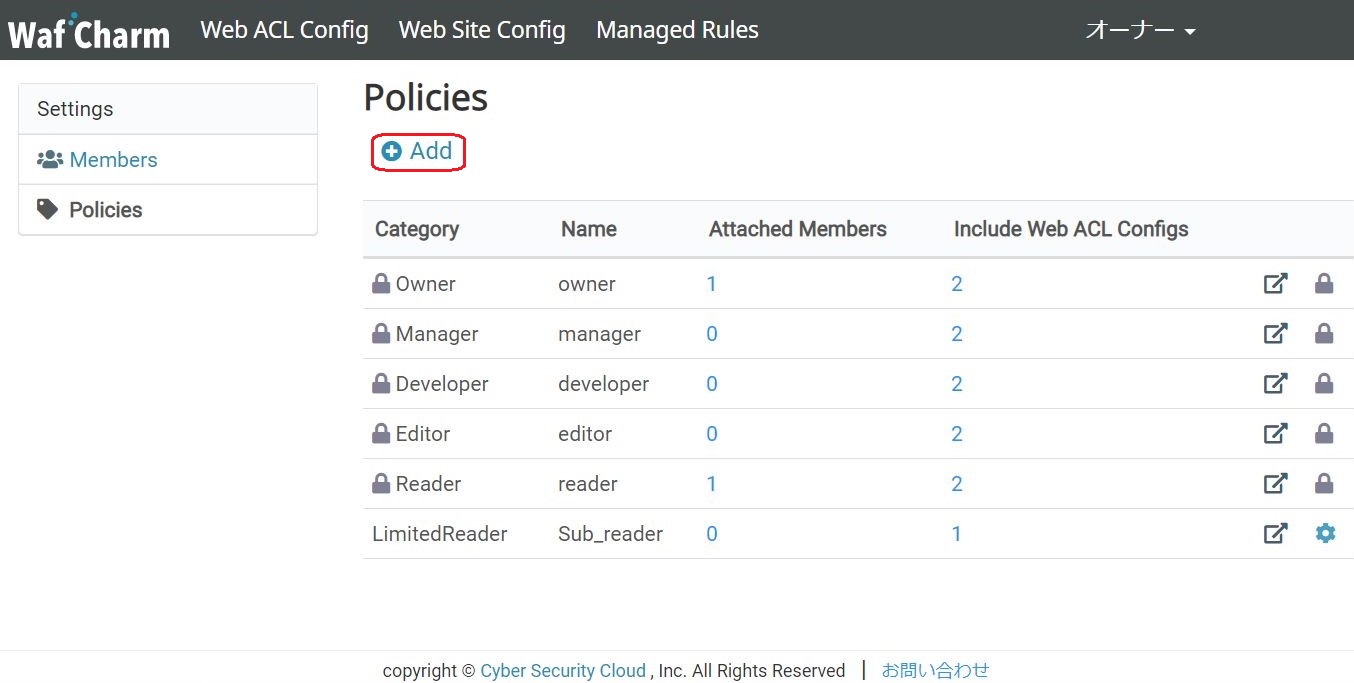Click the lock icon on the owner row
The height and width of the screenshot is (683, 1354).
[1324, 284]
